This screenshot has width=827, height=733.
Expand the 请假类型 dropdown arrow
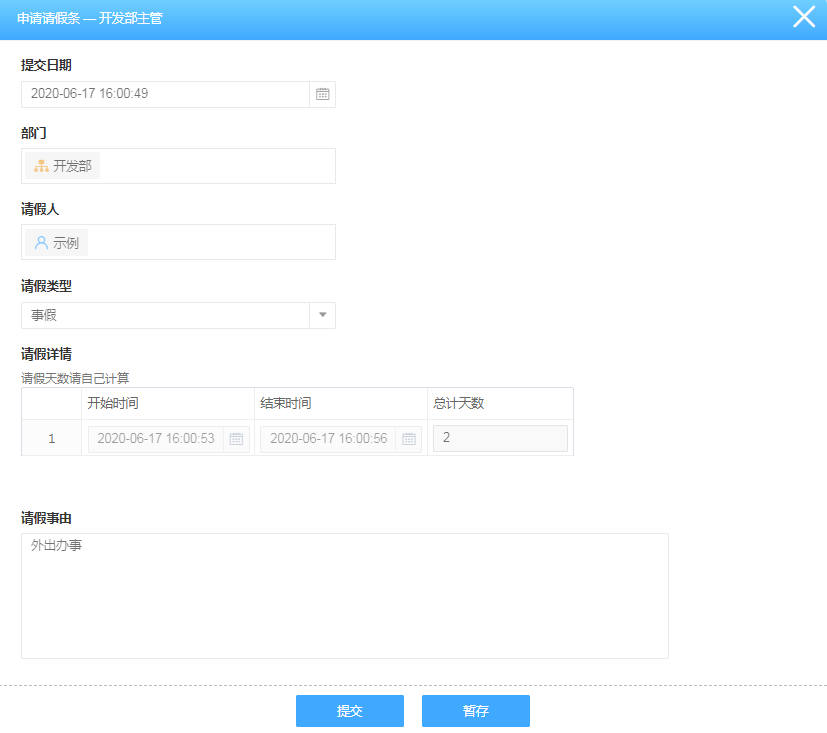[322, 315]
